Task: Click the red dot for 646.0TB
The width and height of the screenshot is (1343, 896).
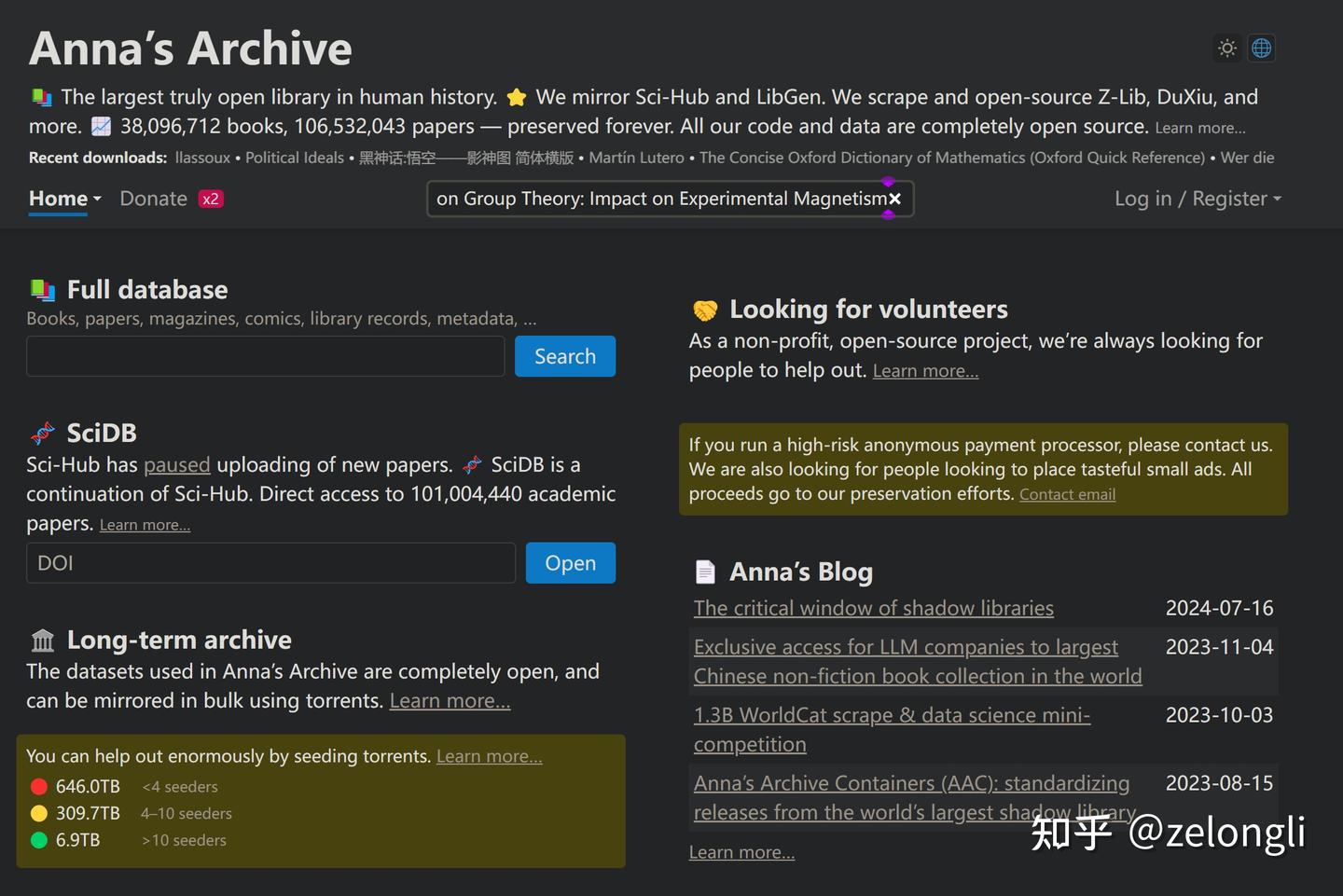Action: coord(39,787)
